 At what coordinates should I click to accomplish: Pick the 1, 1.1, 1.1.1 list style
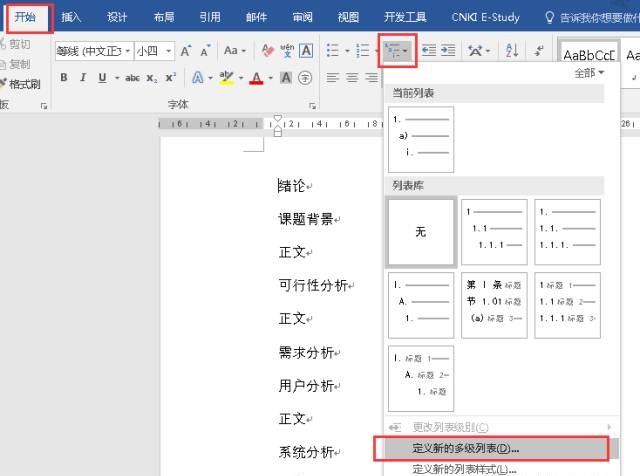494,231
